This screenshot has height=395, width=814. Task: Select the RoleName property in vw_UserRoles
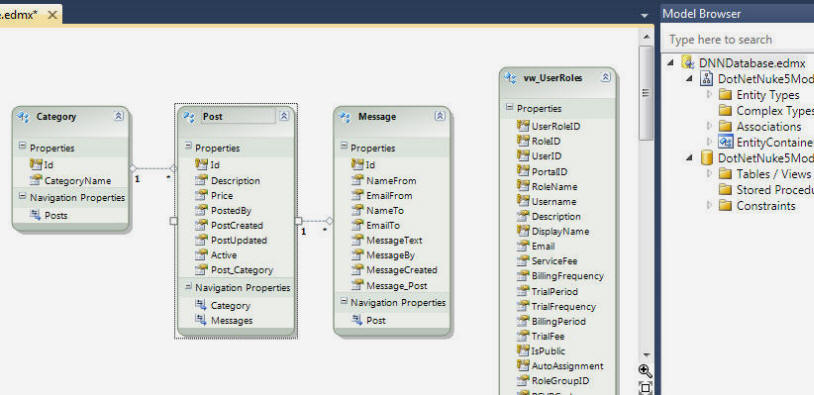pos(554,186)
